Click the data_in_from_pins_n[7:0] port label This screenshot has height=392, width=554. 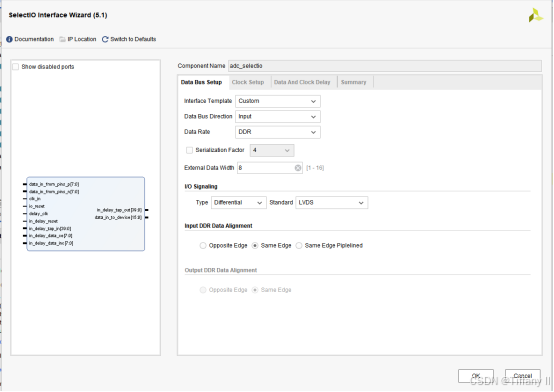54,192
